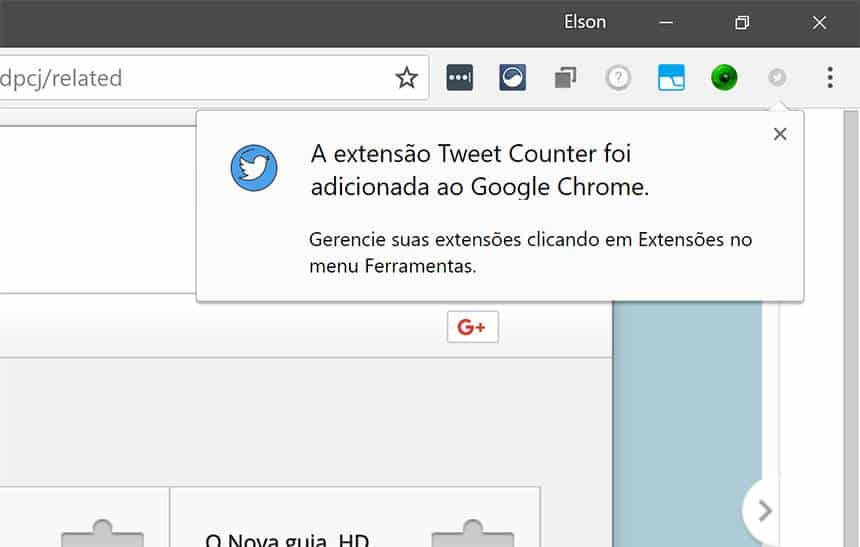Bookmark this page with the star icon
Image resolution: width=860 pixels, height=547 pixels.
[x=406, y=78]
